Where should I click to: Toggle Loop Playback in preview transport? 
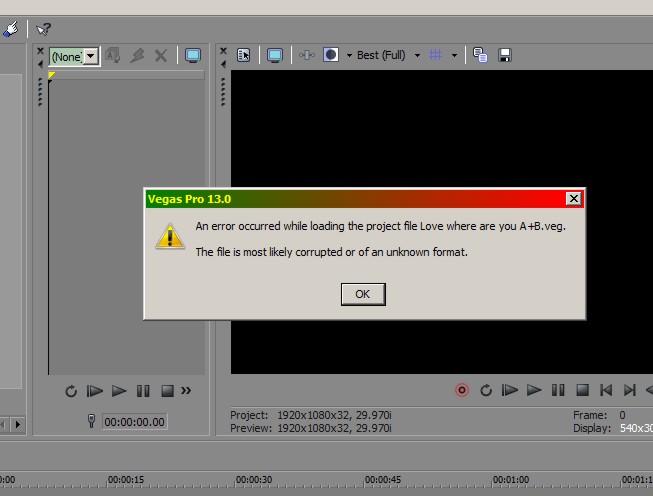(x=486, y=391)
